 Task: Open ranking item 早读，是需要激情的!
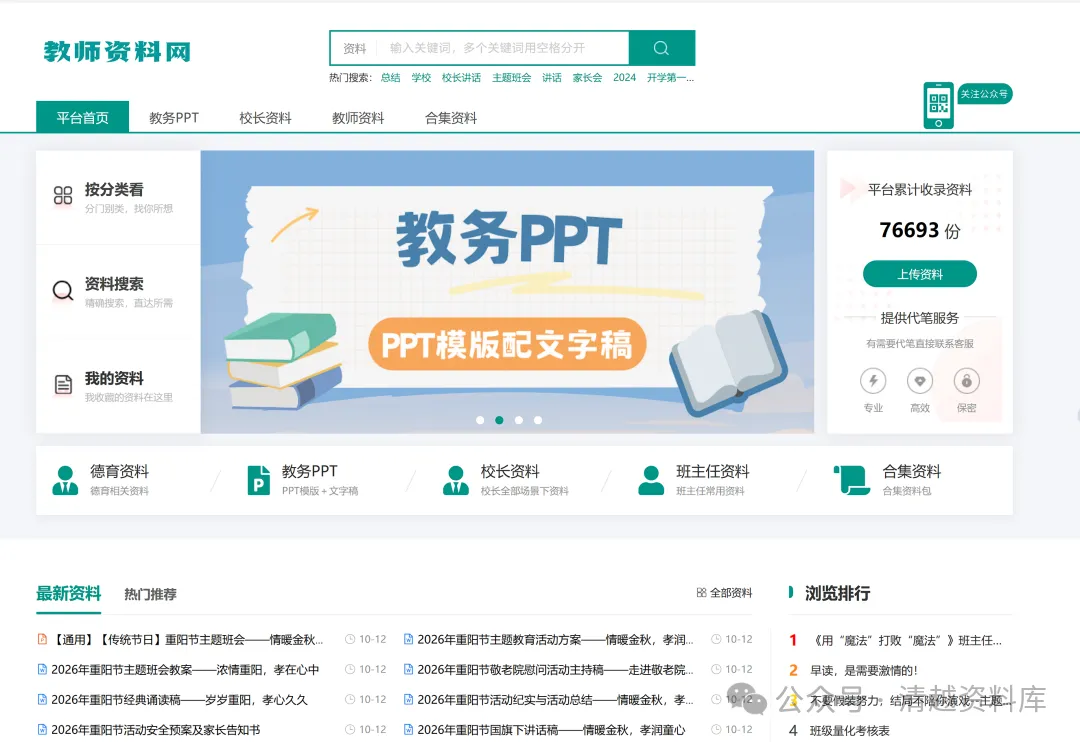click(864, 670)
